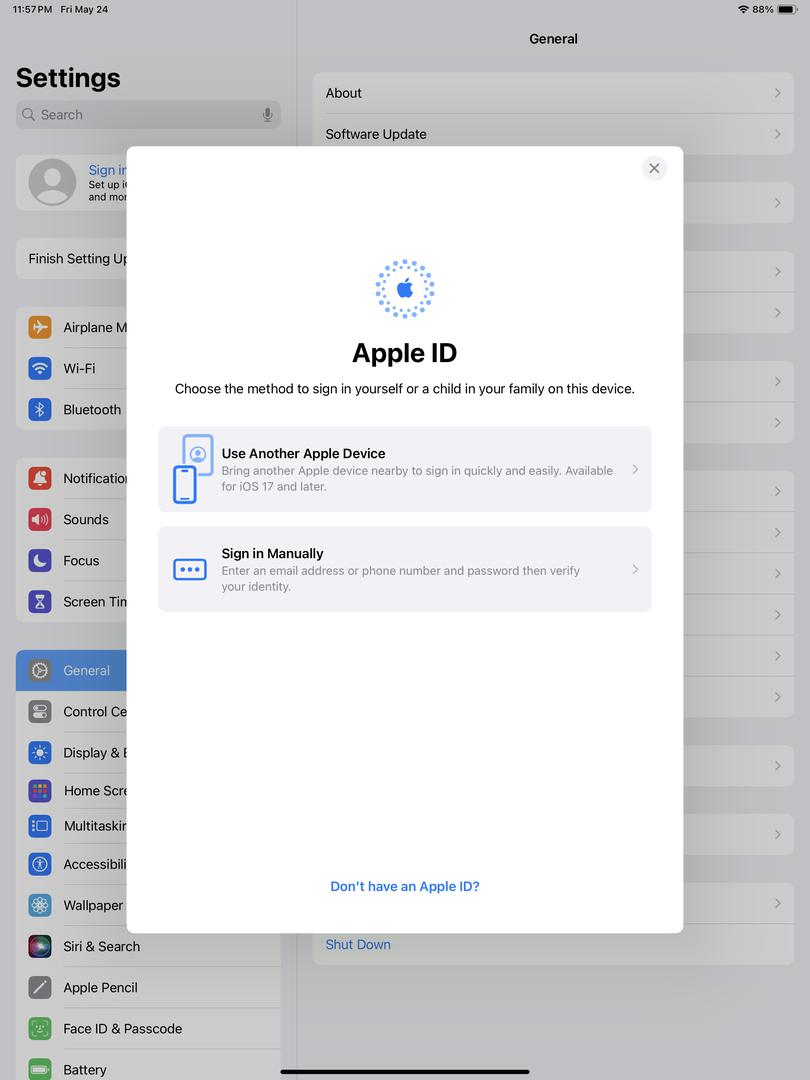
Task: Open the Don't have an Apple ID link
Action: coord(404,886)
